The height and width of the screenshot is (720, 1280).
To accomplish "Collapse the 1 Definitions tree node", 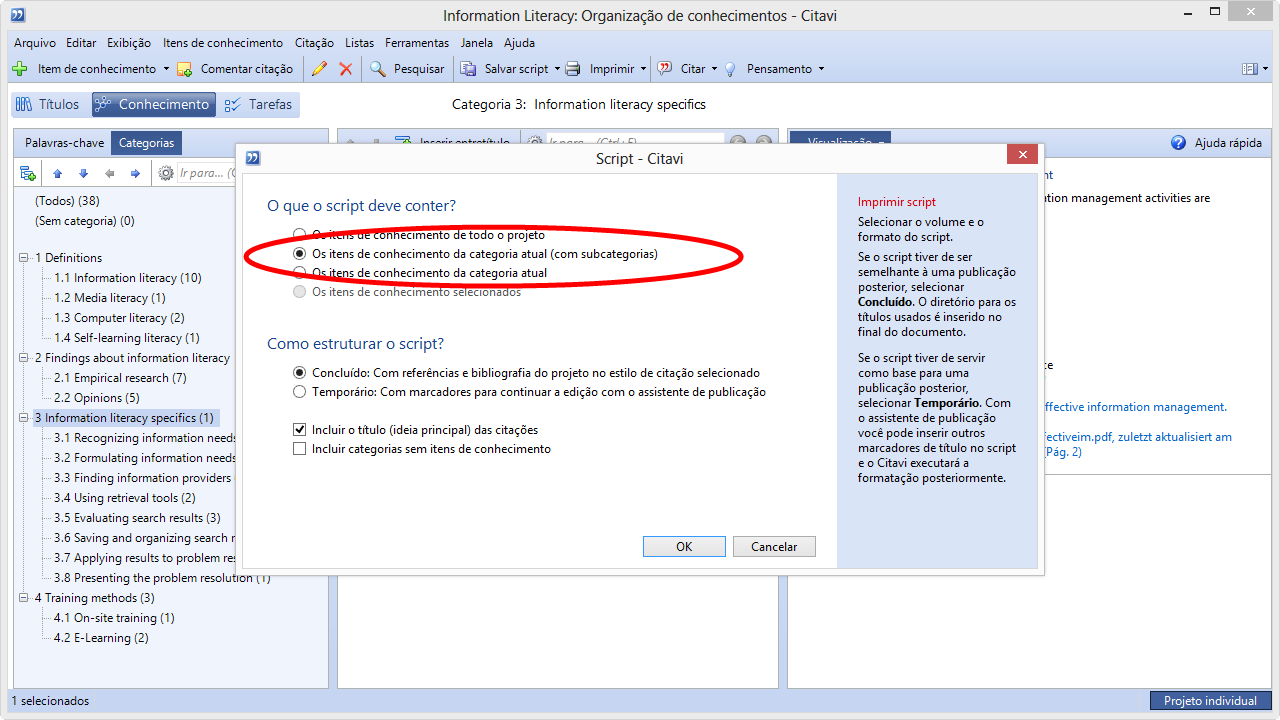I will point(24,258).
